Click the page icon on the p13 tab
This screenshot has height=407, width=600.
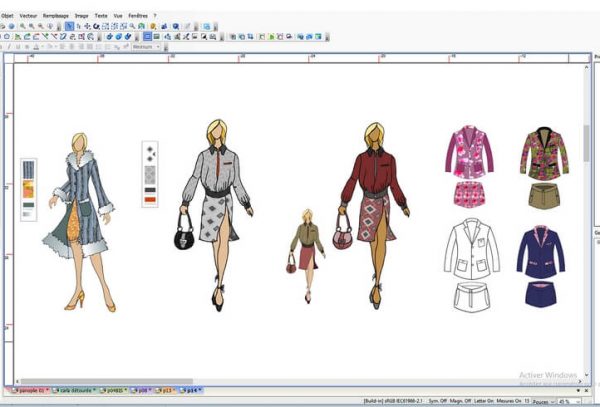point(158,391)
